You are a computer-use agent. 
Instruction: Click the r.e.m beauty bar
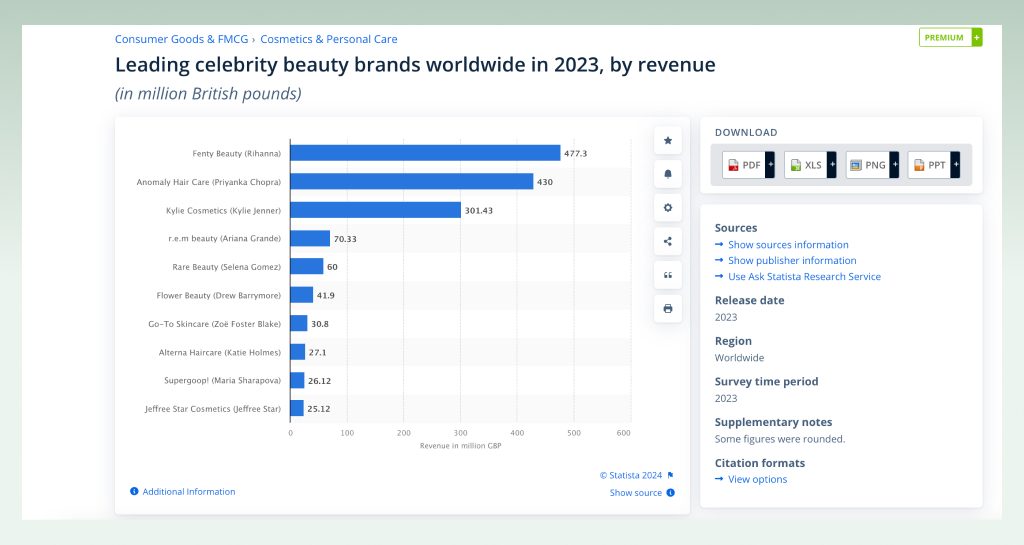click(310, 238)
